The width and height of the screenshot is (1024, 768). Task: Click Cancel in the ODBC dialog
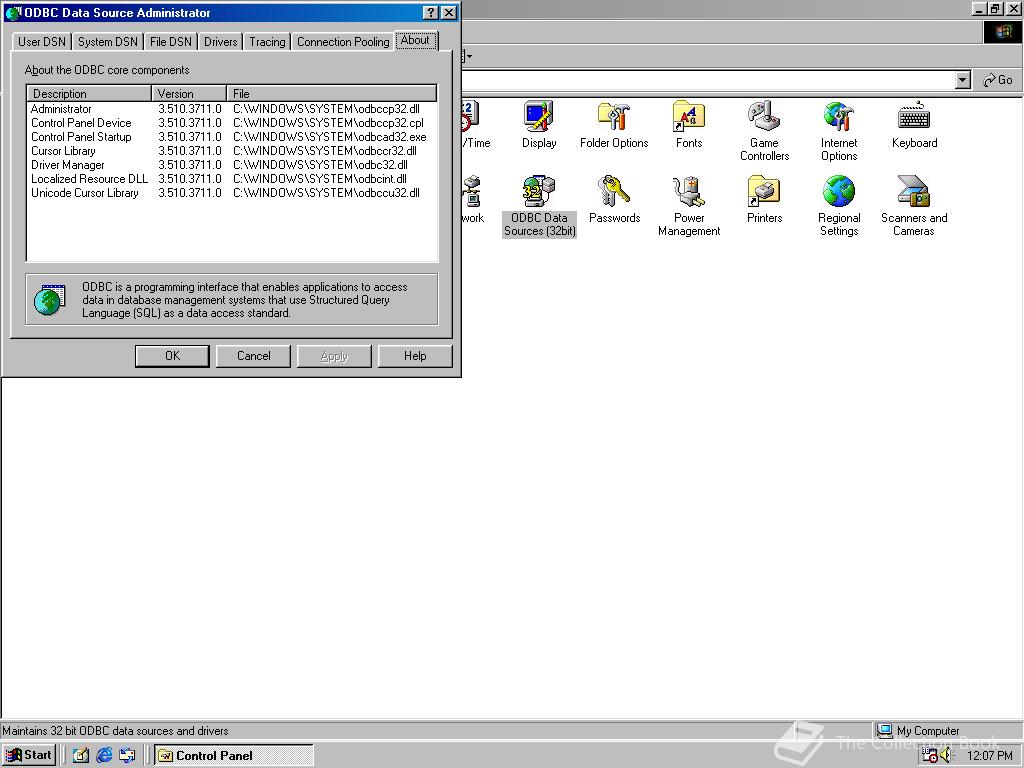tap(253, 356)
